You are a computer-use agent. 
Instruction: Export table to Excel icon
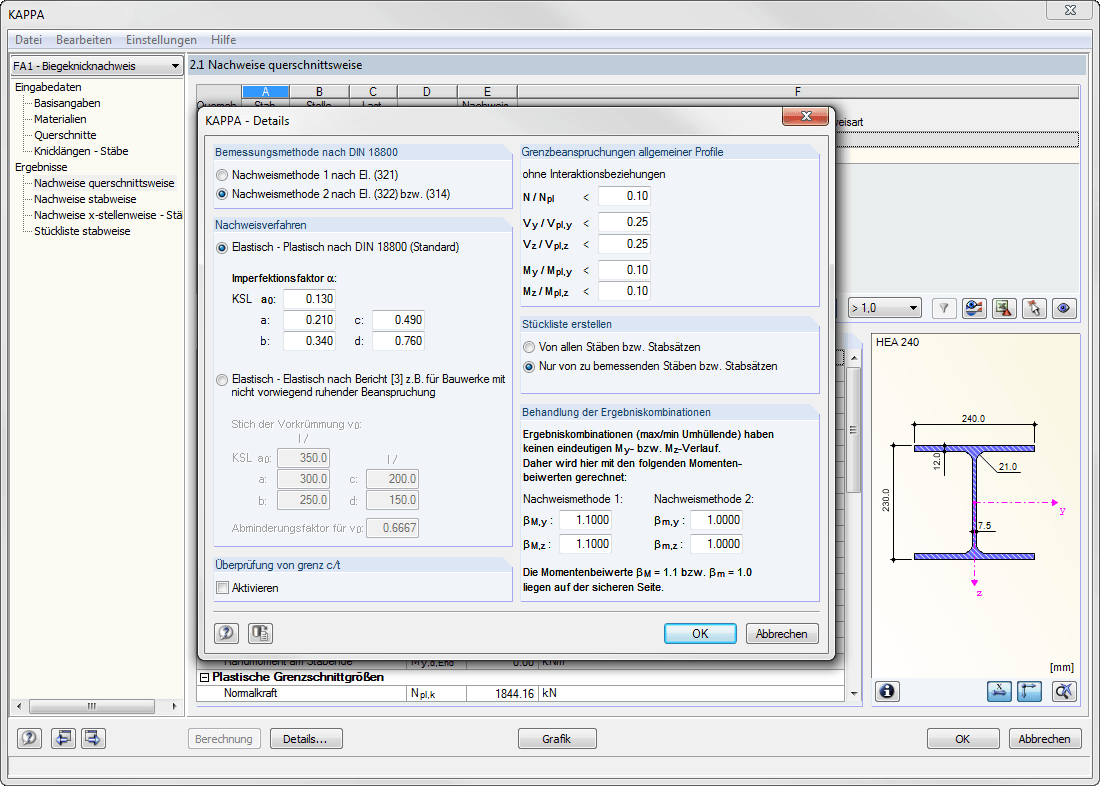tap(1005, 308)
